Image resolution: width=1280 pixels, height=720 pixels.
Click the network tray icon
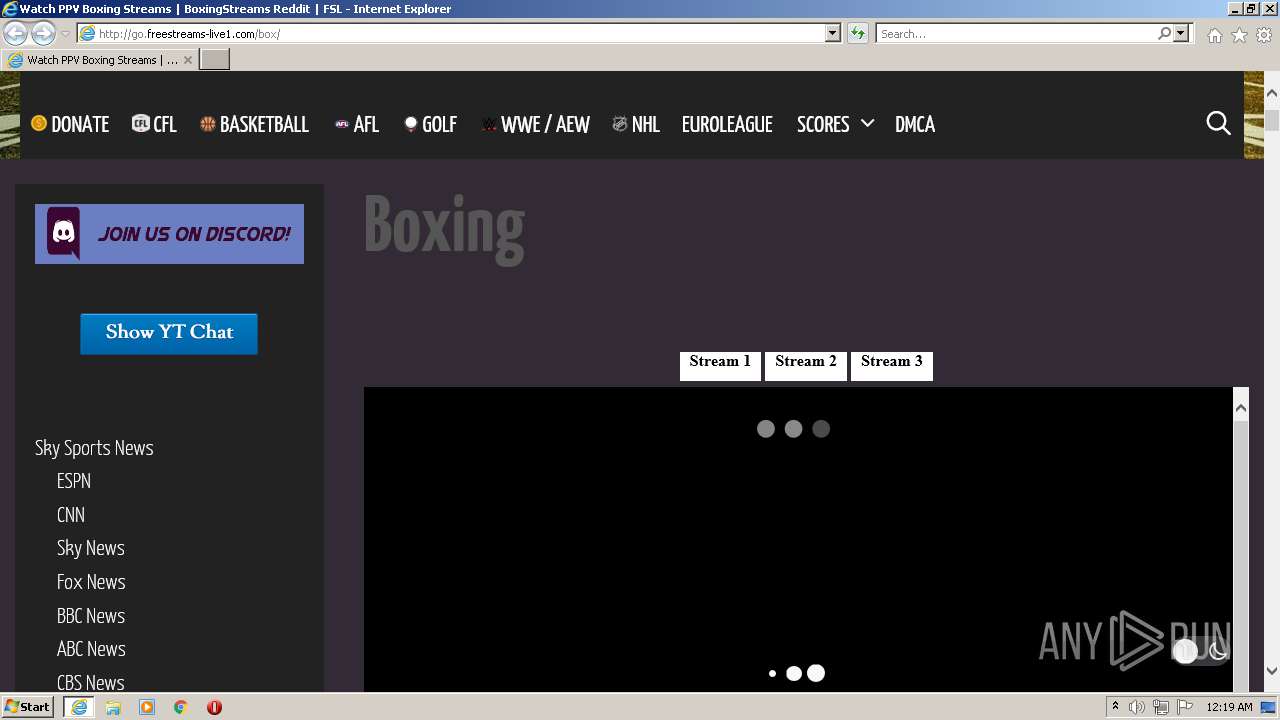pyautogui.click(x=1161, y=707)
